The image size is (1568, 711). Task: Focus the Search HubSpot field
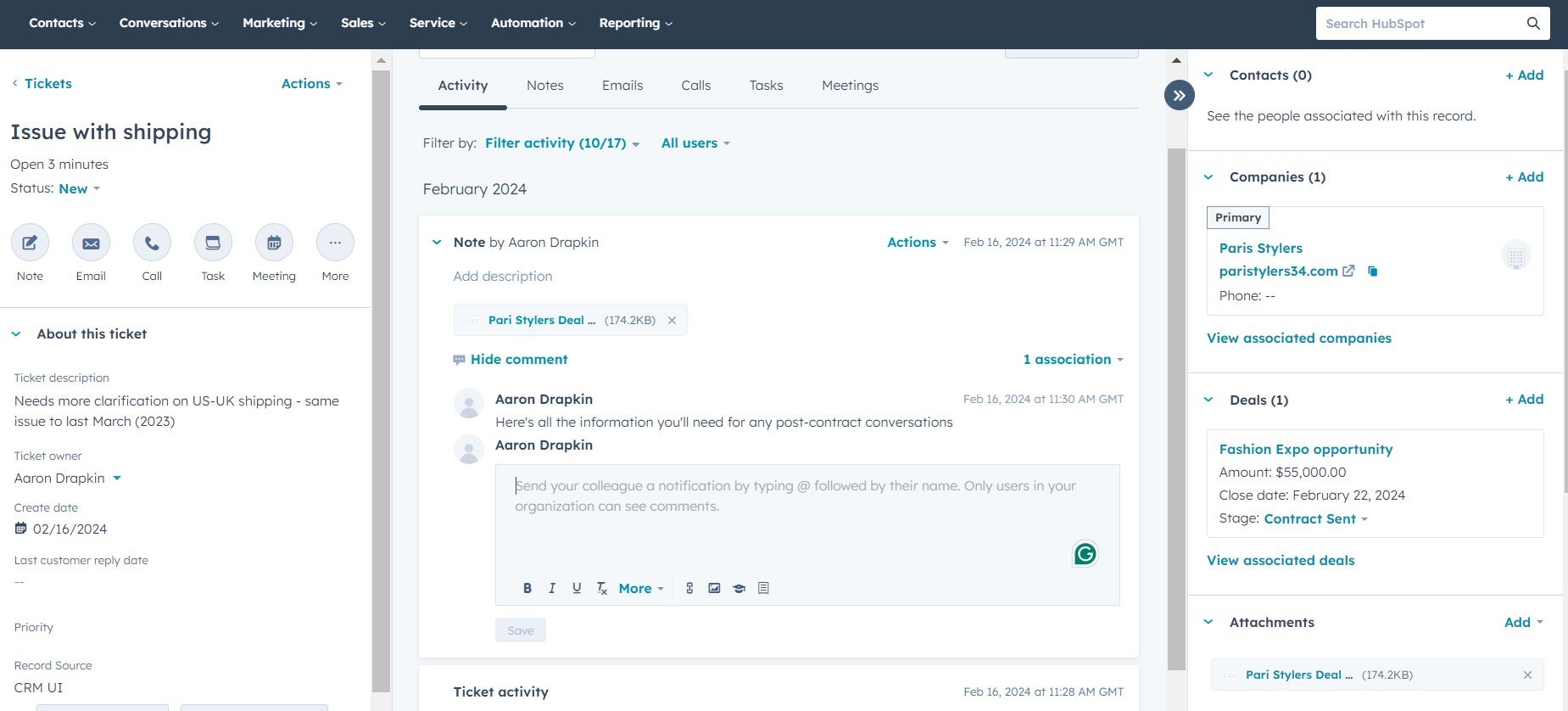click(x=1420, y=24)
